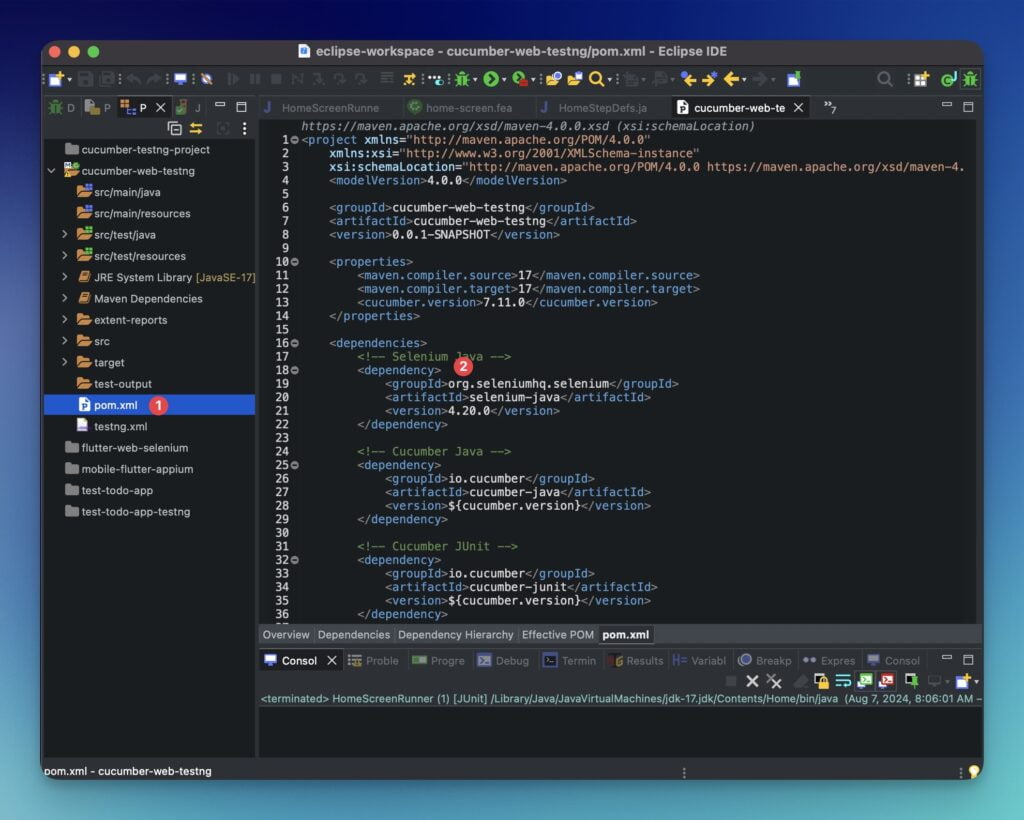The width and height of the screenshot is (1024, 820).
Task: Switch to the Terminal view tab
Action: click(x=569, y=661)
